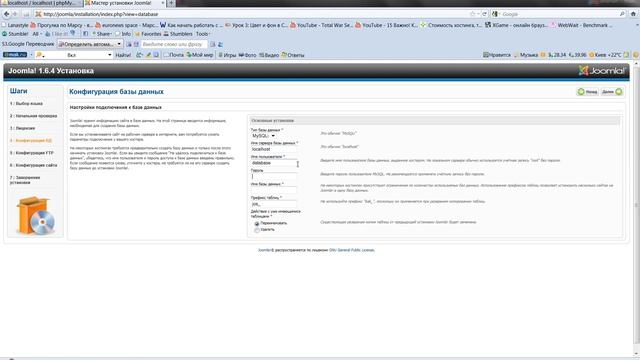The height and width of the screenshot is (360, 640).
Task: Open the Tools menu in StumbleUpon toolbar
Action: click(203, 34)
